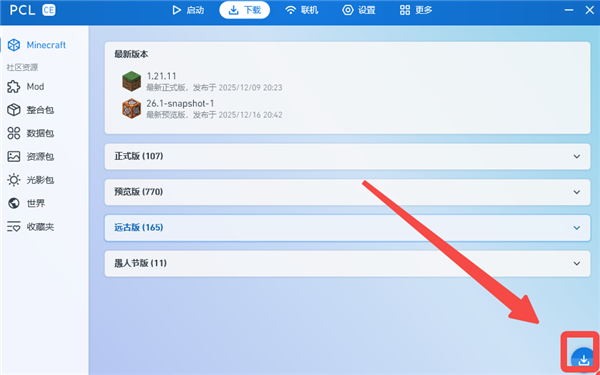600x375 pixels.
Task: Open the 启动 launch tab
Action: coord(188,10)
